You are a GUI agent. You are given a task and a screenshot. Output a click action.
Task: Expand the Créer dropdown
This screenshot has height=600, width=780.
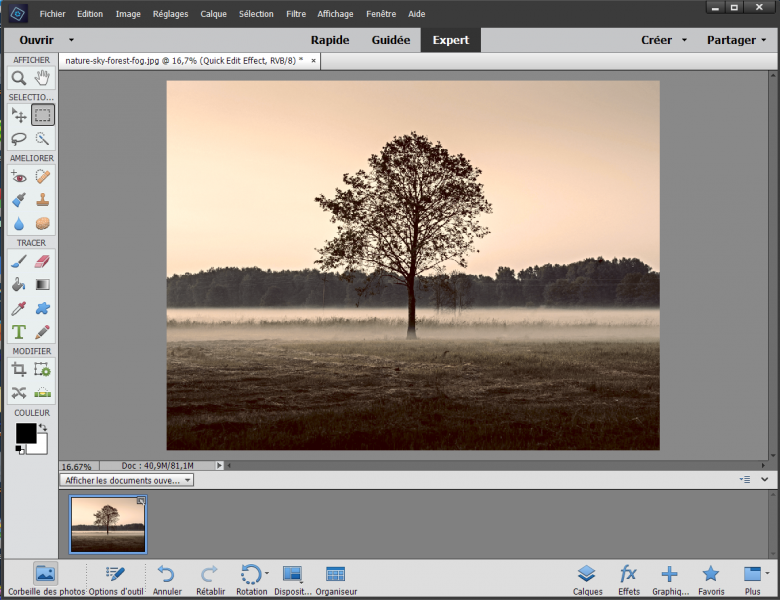[684, 40]
